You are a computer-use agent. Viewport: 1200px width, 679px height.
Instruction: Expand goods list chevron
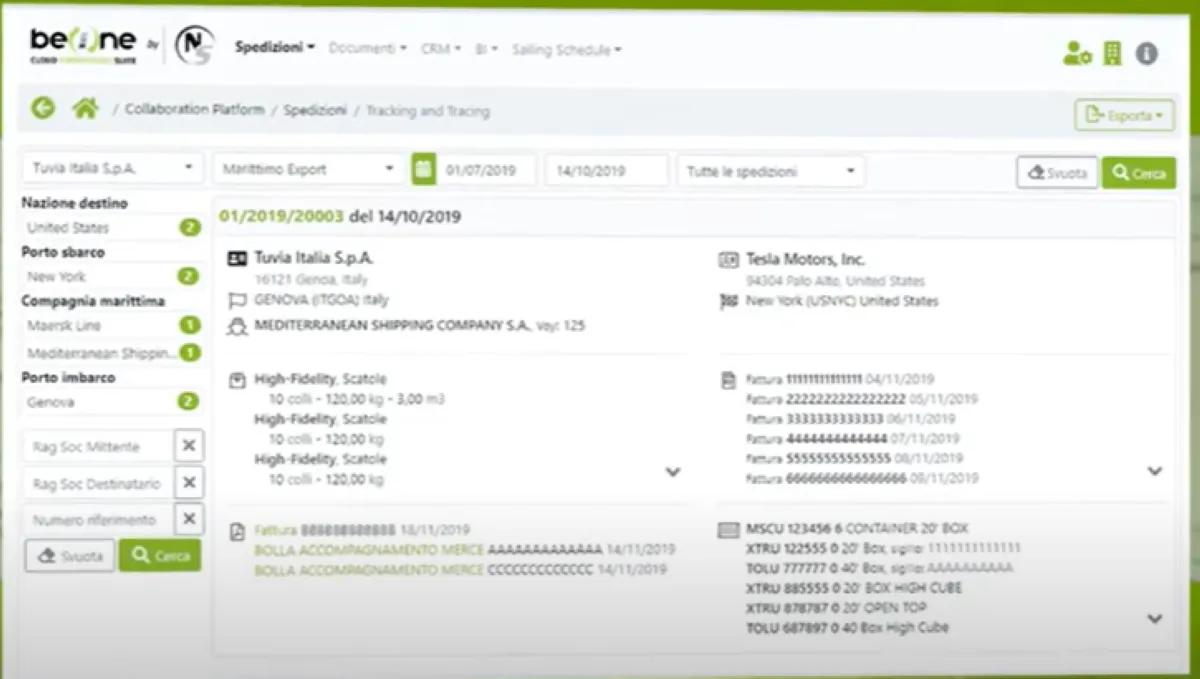pos(673,471)
